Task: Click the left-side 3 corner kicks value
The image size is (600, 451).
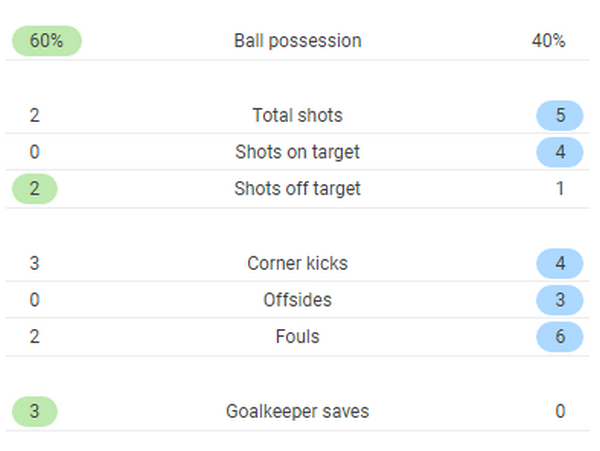Action: pyautogui.click(x=35, y=263)
